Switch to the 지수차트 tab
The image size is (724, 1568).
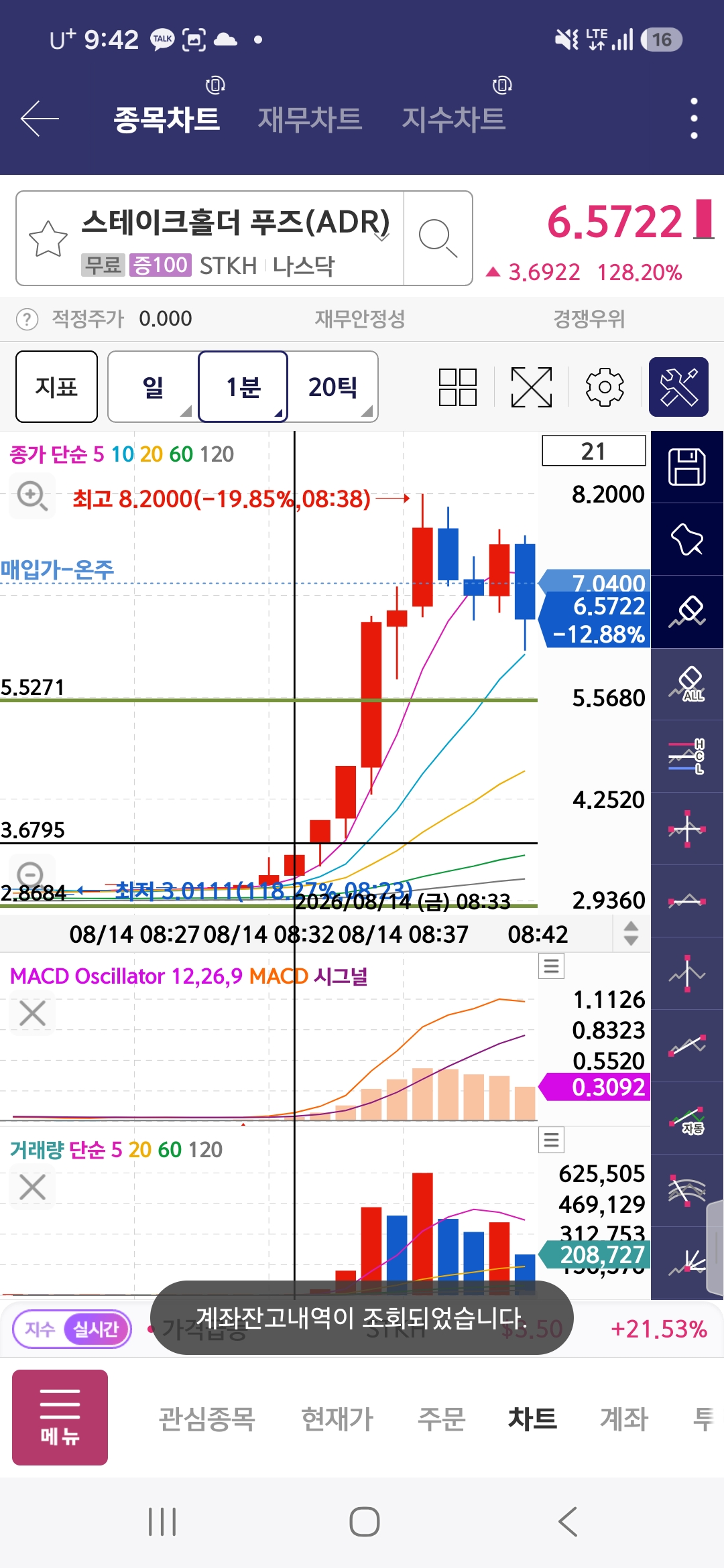453,119
